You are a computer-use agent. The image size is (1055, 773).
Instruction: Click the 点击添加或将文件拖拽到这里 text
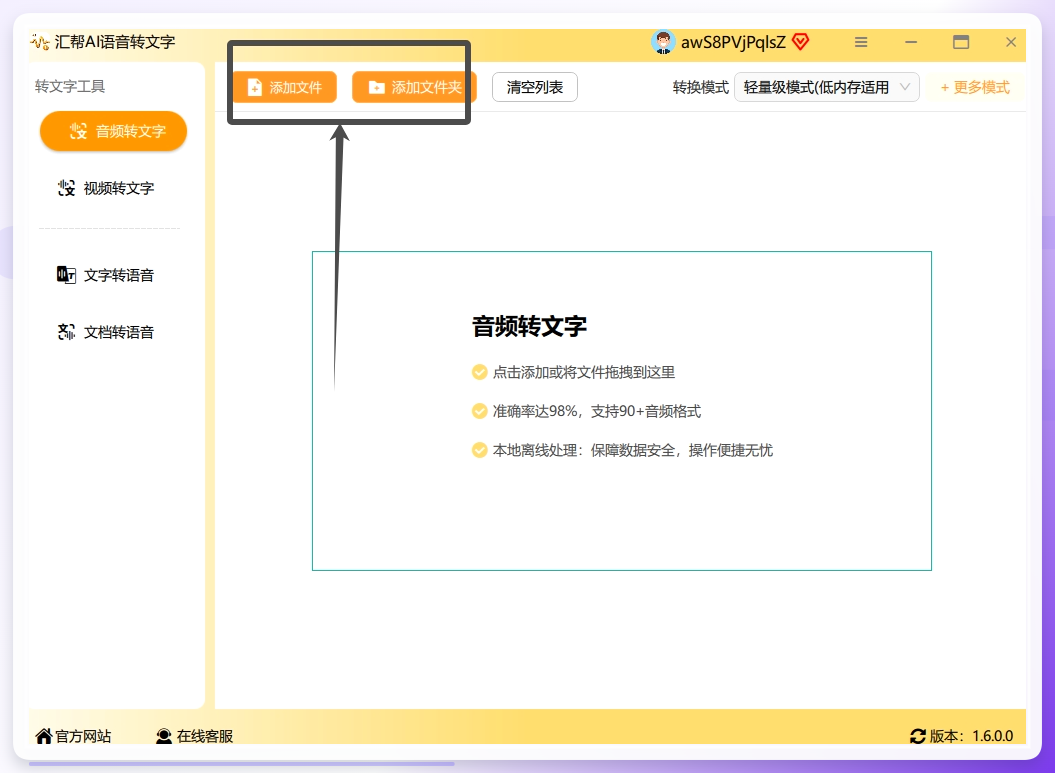pos(583,373)
